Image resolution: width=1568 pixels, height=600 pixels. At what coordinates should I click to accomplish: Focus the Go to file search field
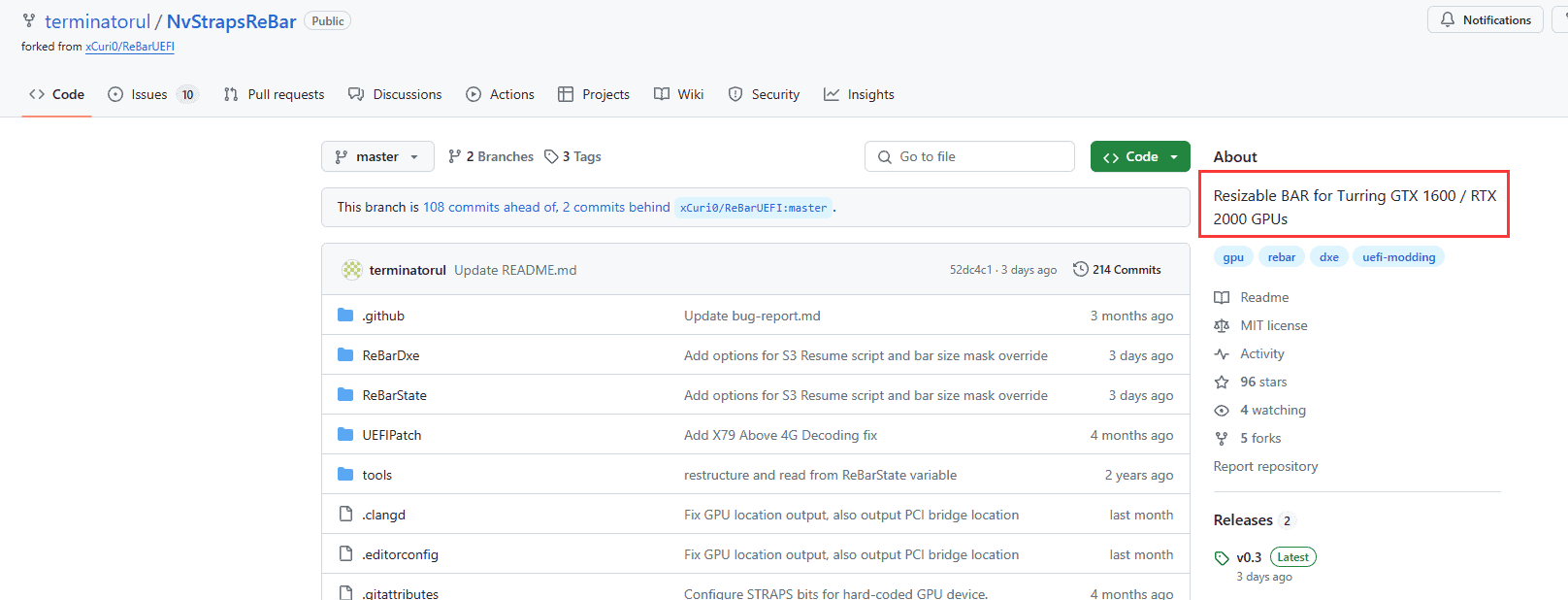tap(969, 156)
